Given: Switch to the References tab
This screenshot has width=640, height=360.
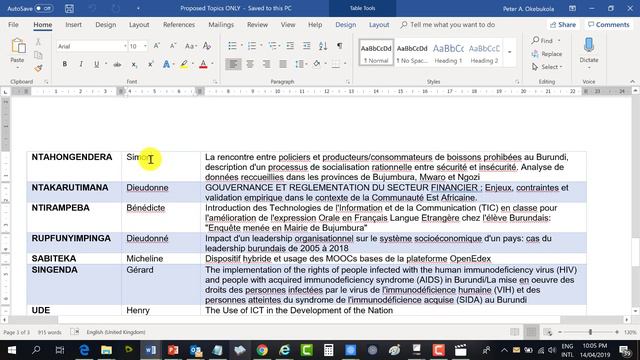Looking at the screenshot, I should click(179, 24).
